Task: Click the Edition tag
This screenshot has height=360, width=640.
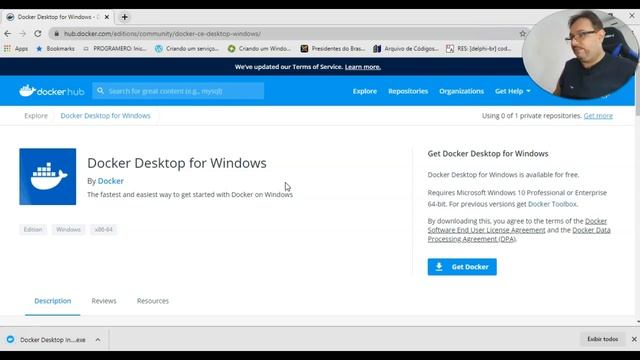Action: pos(33,229)
